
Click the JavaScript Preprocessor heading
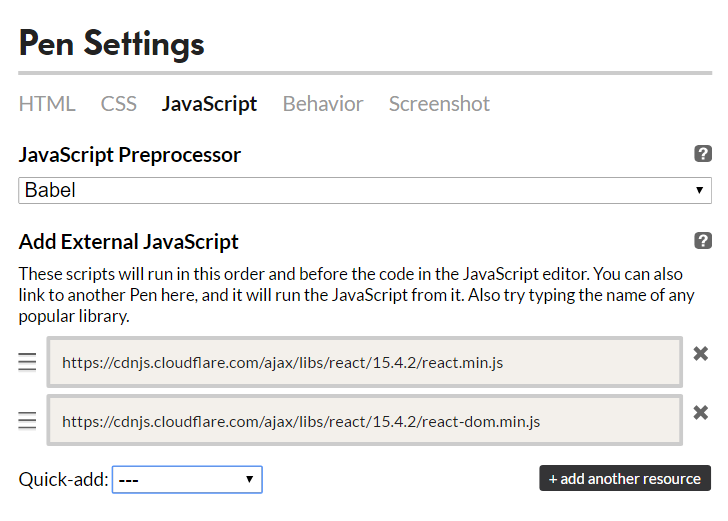tap(130, 155)
